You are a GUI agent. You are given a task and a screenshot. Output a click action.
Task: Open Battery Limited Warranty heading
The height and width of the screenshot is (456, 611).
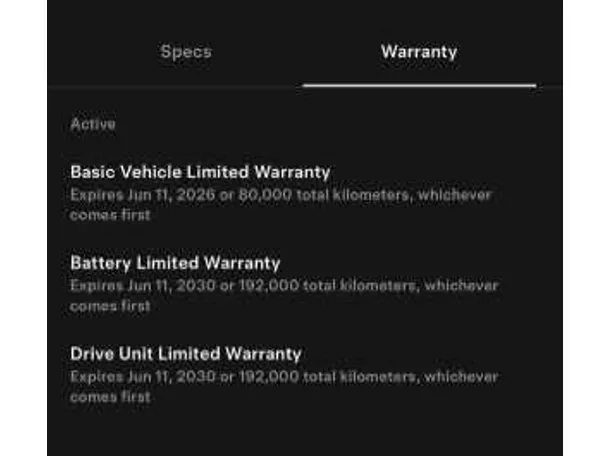(x=175, y=263)
